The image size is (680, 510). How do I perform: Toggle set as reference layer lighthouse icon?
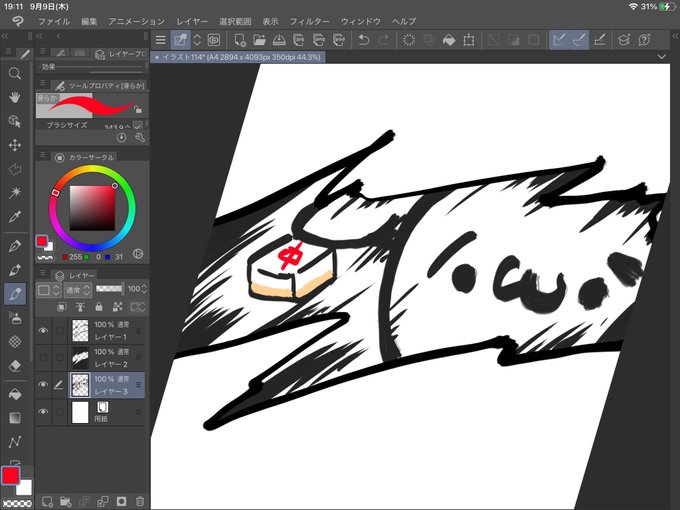click(80, 307)
